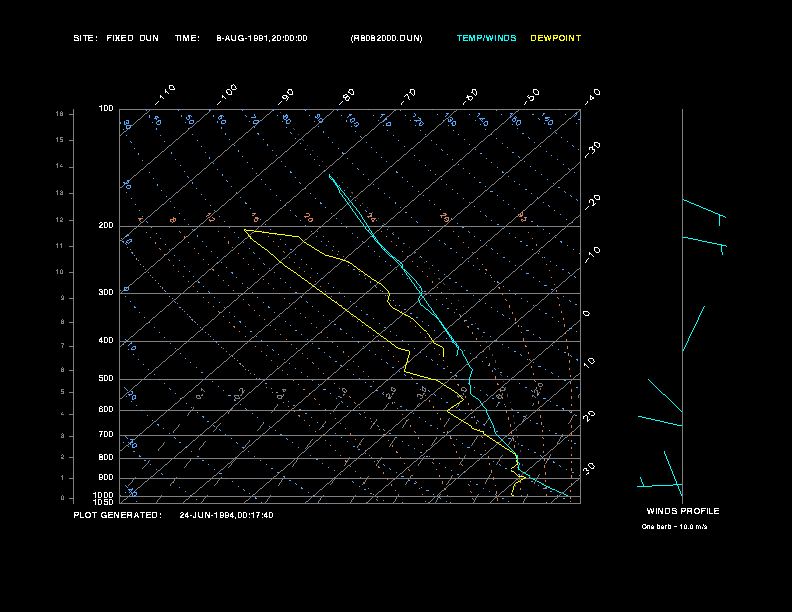
Task: Click the -30 isotherm label on right axis
Action: [592, 149]
